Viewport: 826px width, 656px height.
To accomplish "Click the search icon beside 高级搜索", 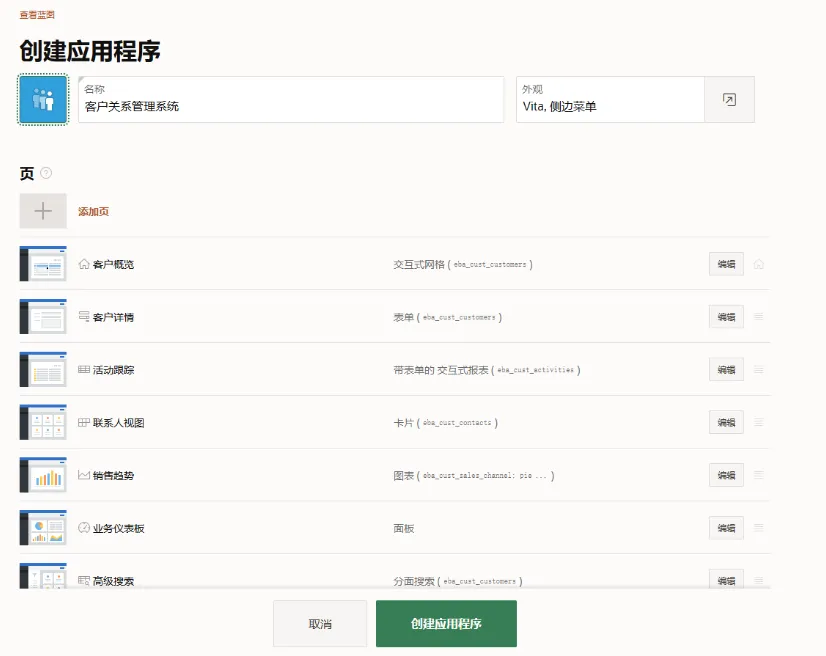I will (x=84, y=580).
